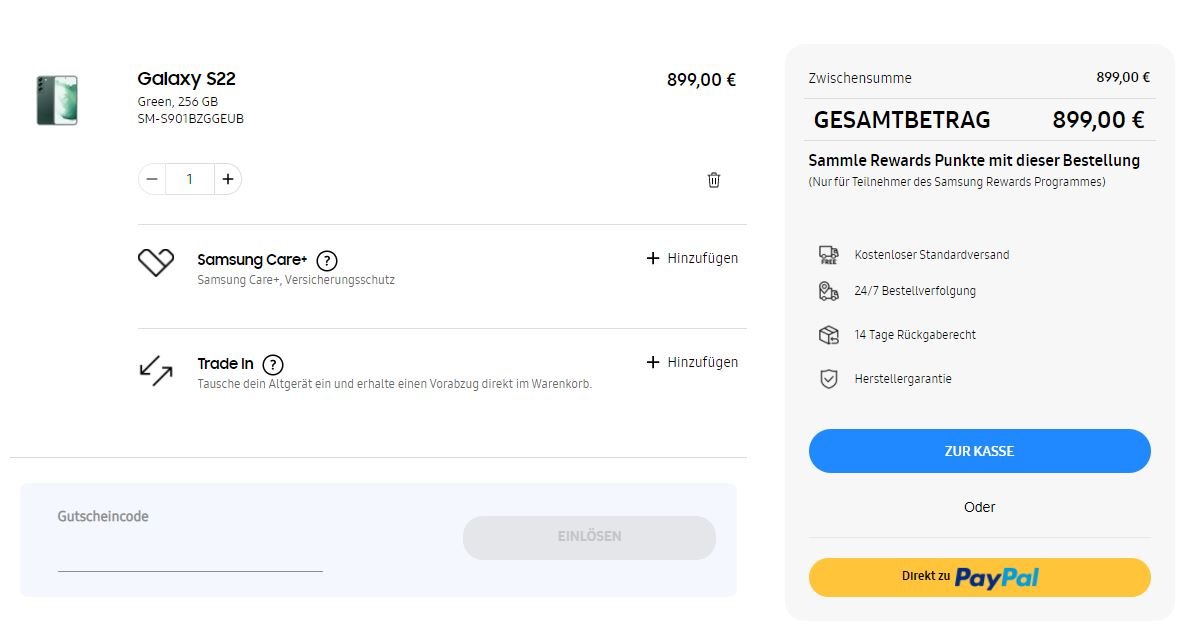Click the Trade In arrows icon
The width and height of the screenshot is (1192, 641).
click(156, 370)
